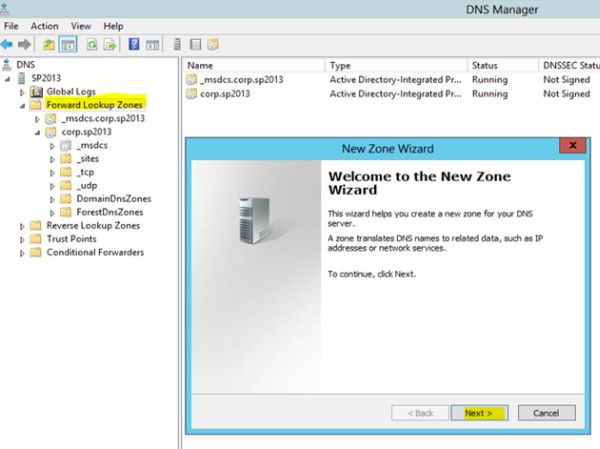The height and width of the screenshot is (449, 600).
Task: Toggle the Show/Hide Console Tree icon
Action: click(68, 45)
